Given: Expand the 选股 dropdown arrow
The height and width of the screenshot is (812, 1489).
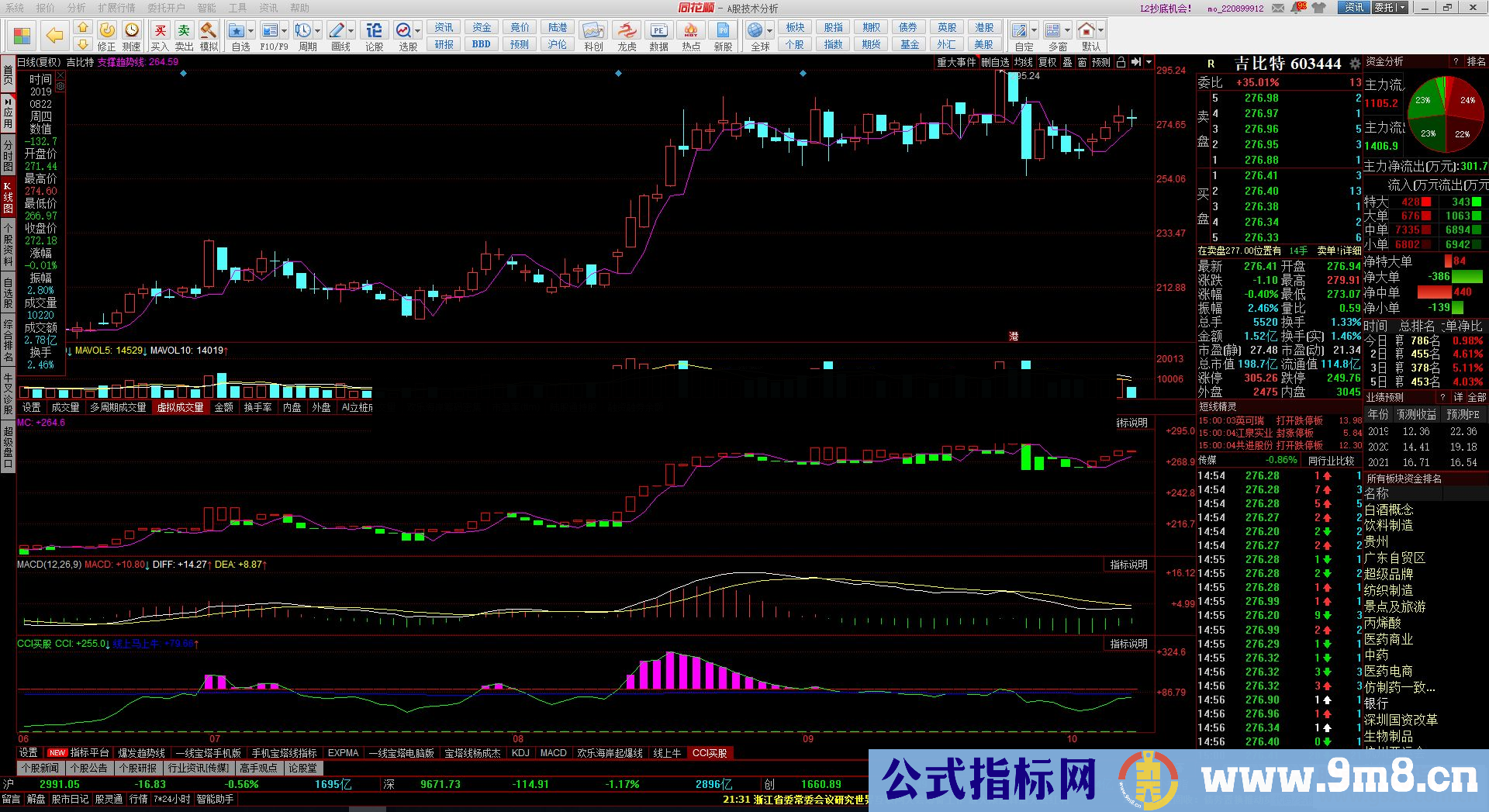Looking at the screenshot, I should 417,31.
